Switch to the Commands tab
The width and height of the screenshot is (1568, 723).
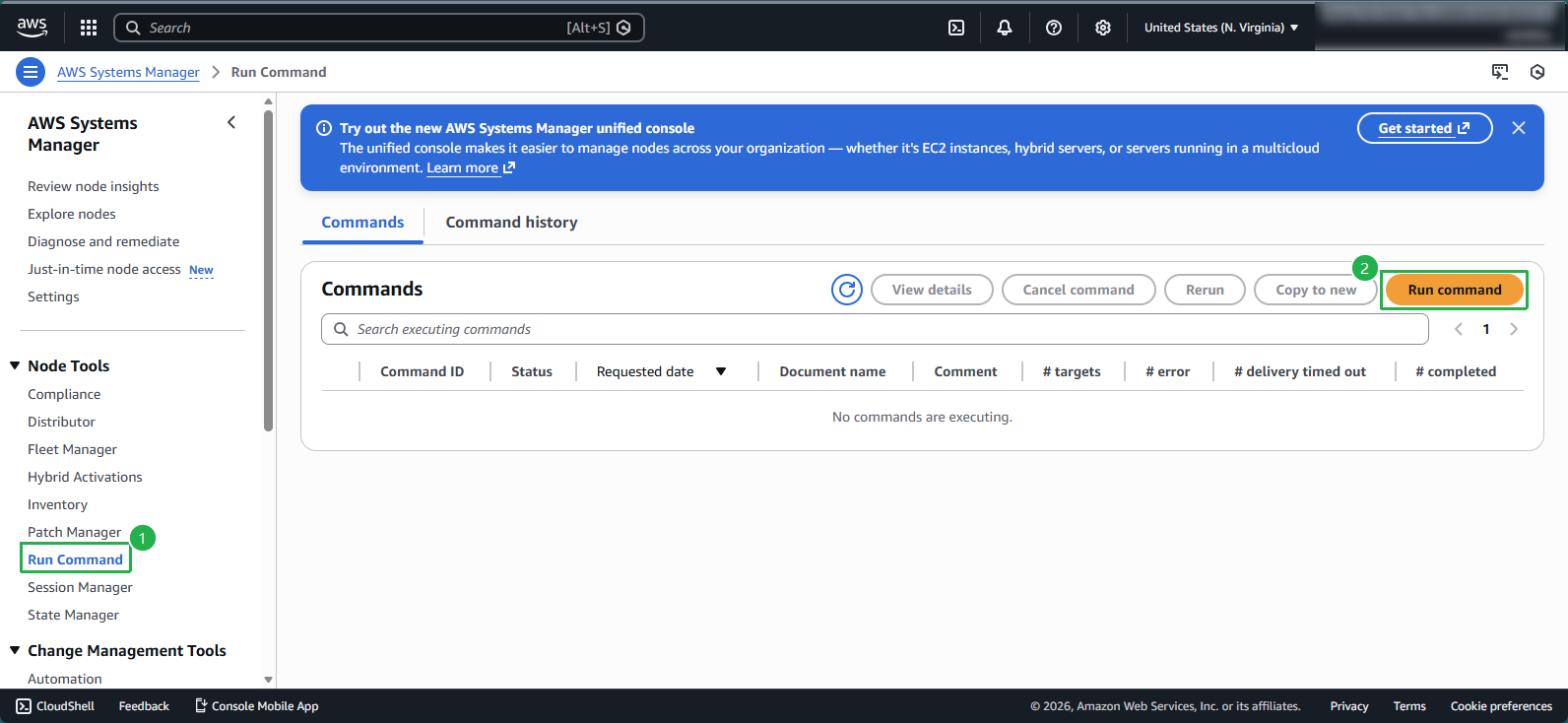[362, 223]
